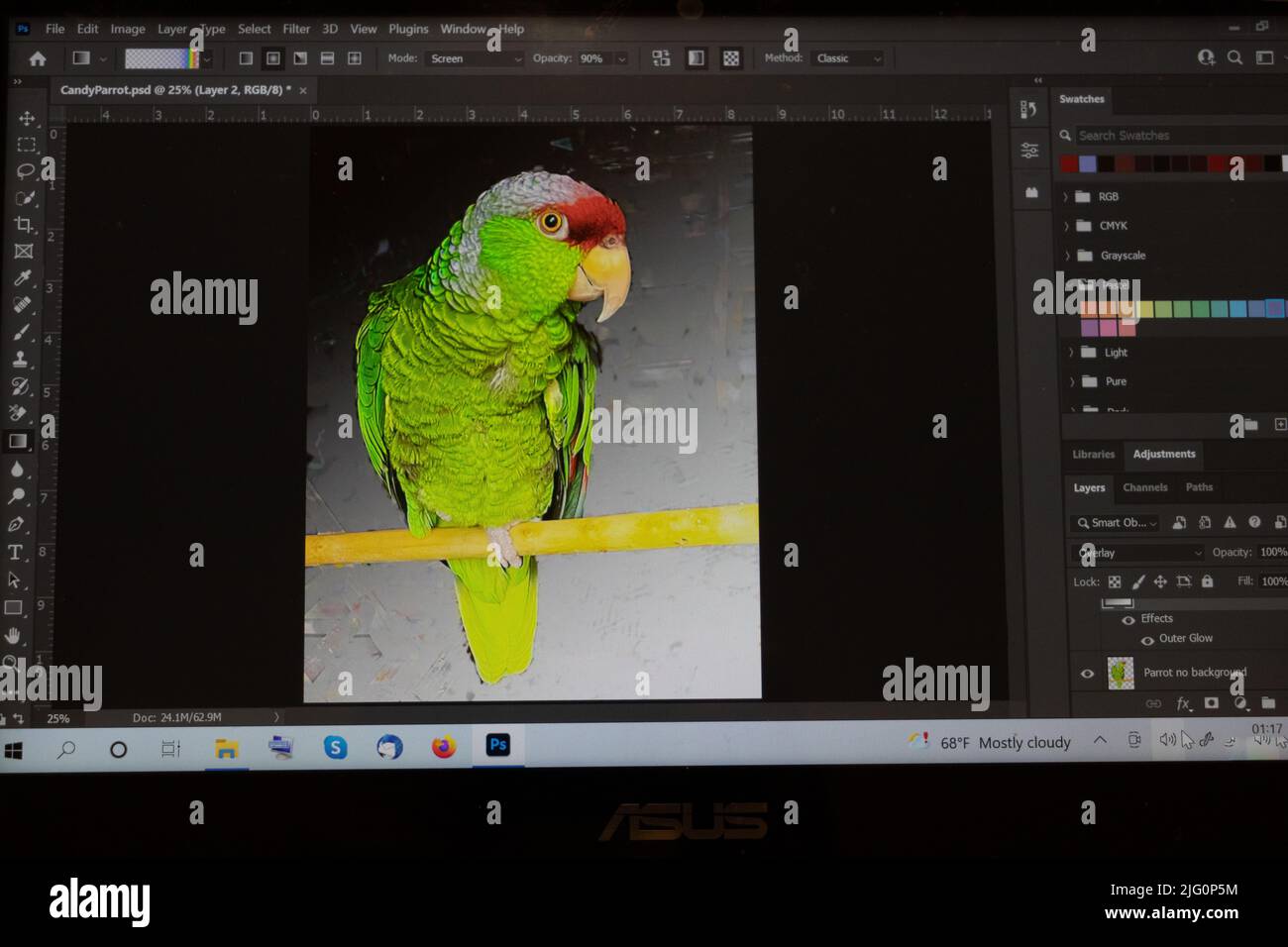
Task: Choose Linear Gradient style
Action: click(x=246, y=58)
